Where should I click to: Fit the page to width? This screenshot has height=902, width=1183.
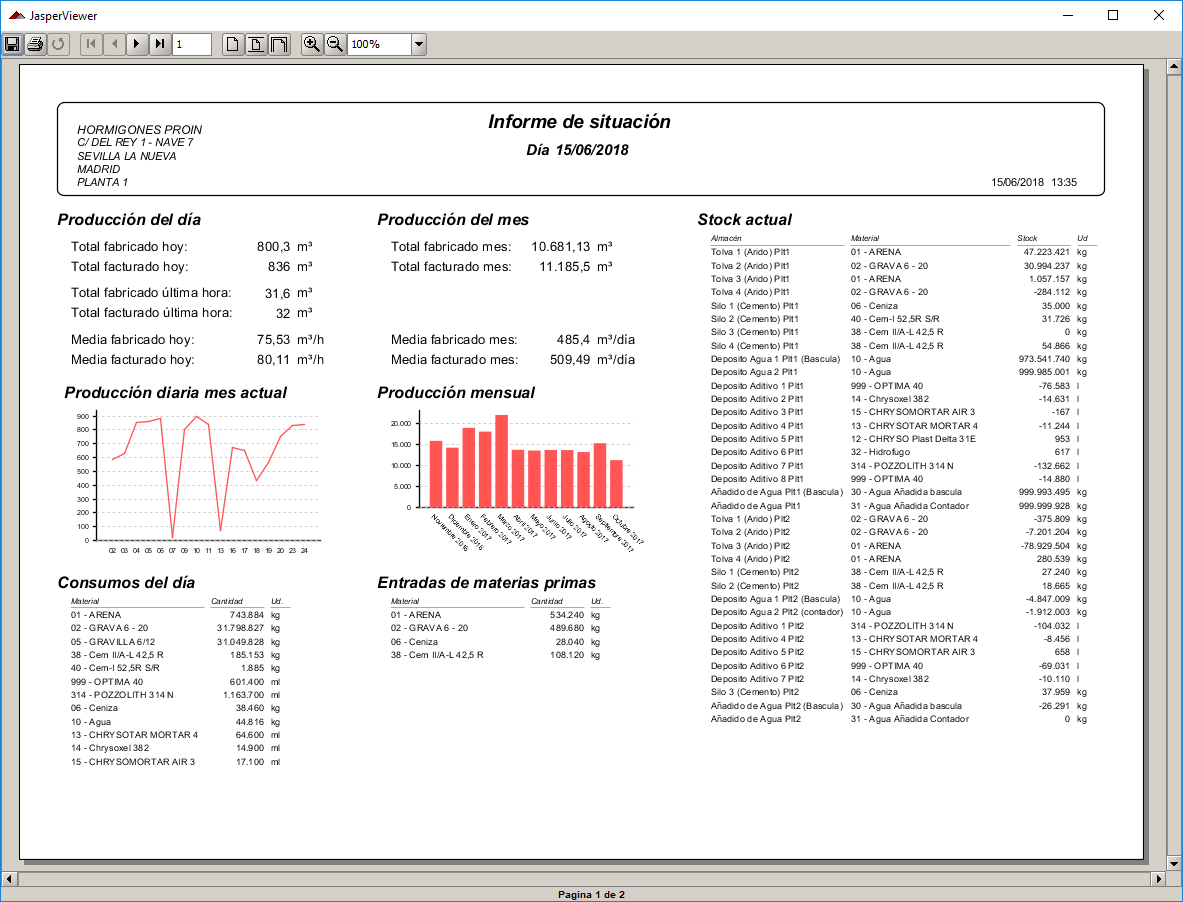click(x=279, y=44)
